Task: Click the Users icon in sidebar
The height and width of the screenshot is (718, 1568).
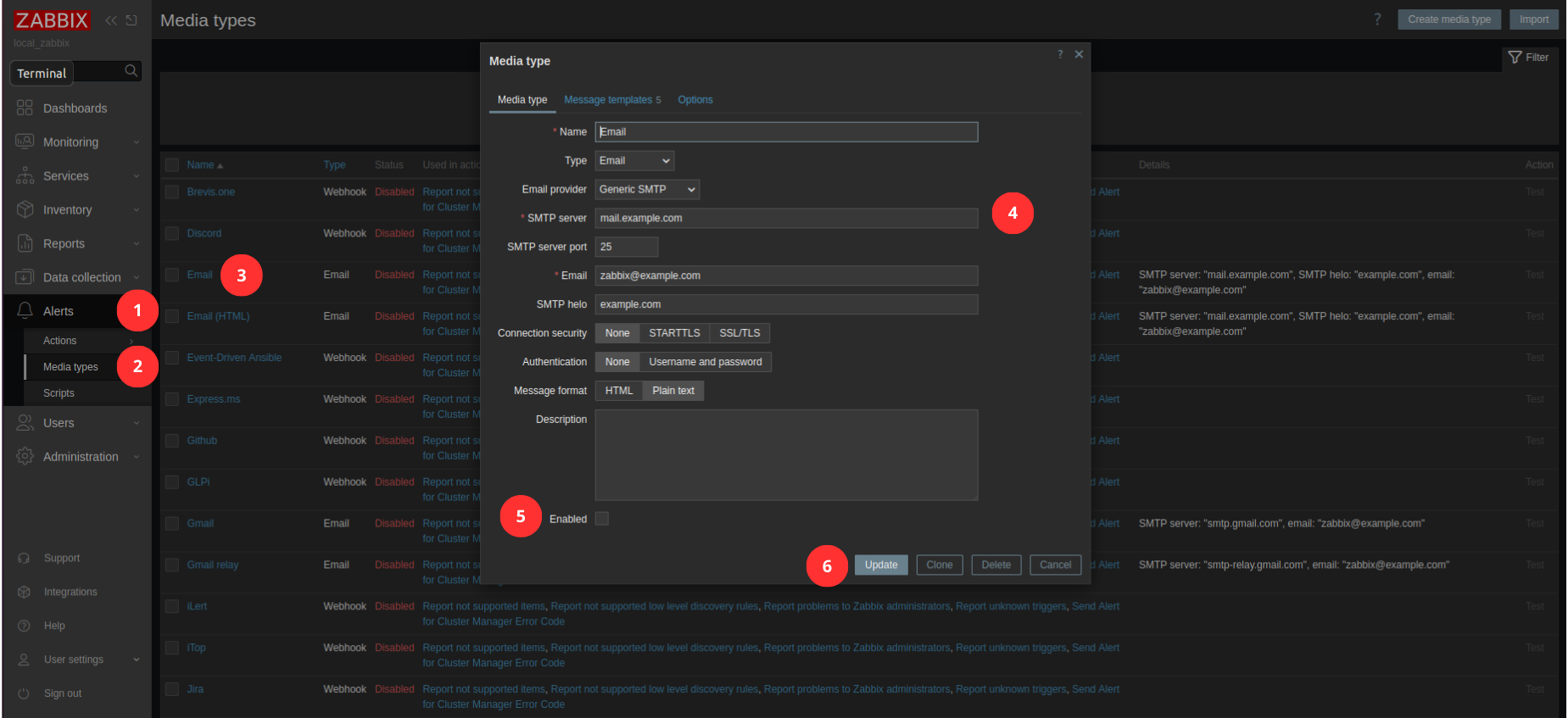Action: click(x=25, y=422)
